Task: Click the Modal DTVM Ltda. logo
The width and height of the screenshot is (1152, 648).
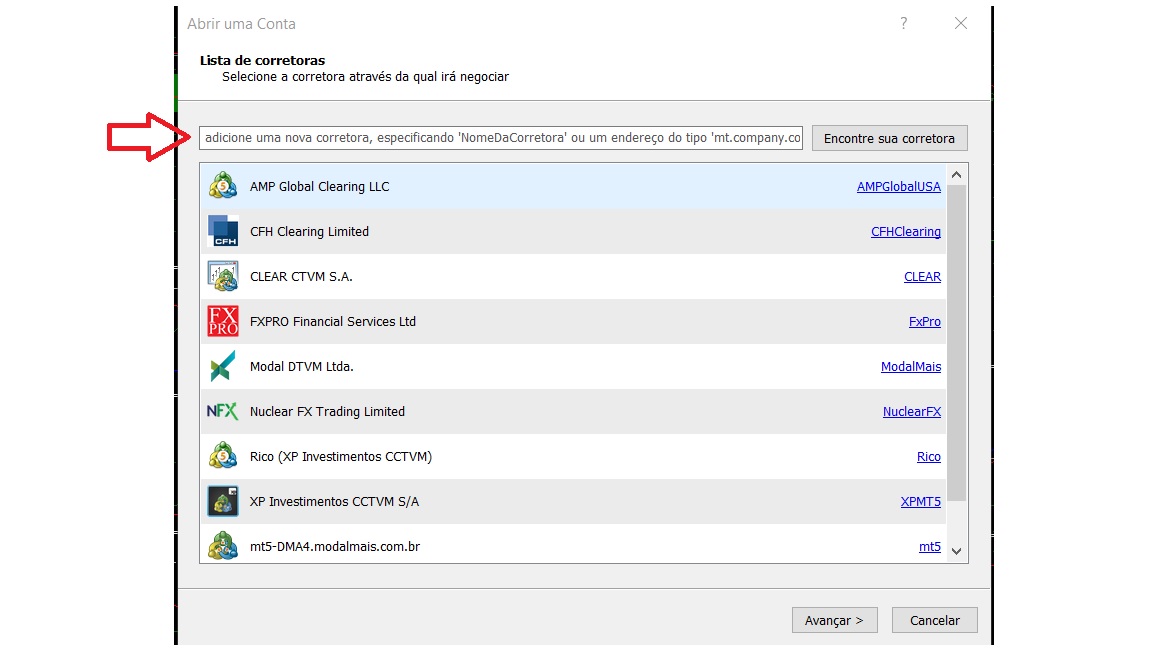Action: (222, 367)
